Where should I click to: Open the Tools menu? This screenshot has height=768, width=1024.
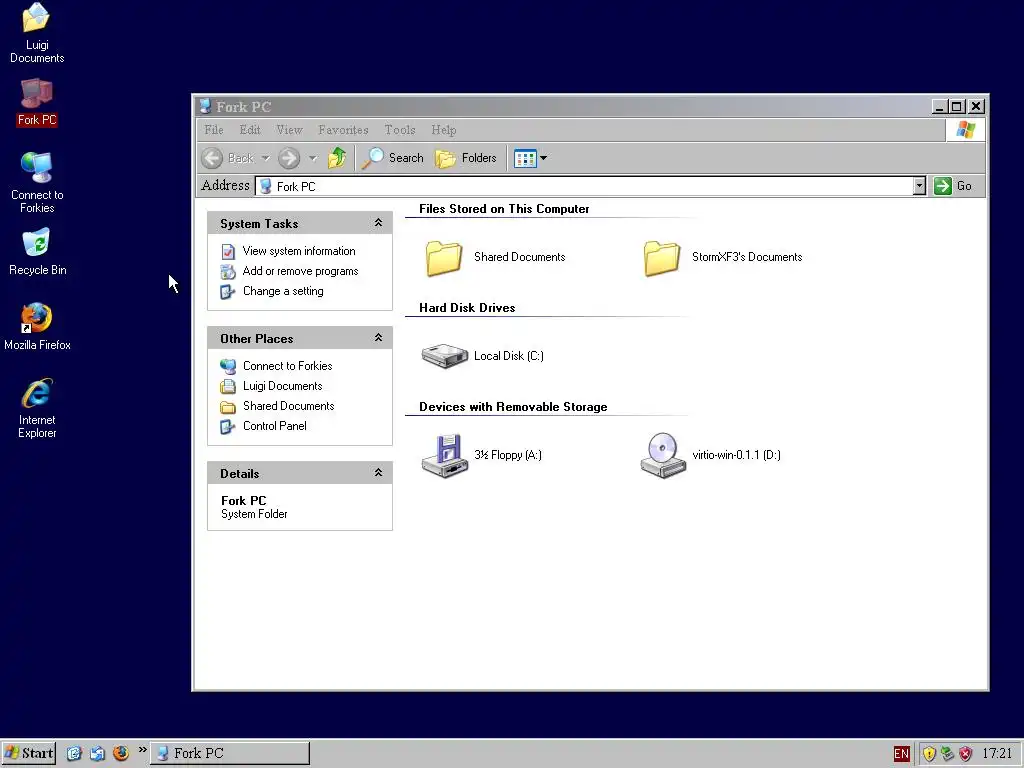pos(400,130)
